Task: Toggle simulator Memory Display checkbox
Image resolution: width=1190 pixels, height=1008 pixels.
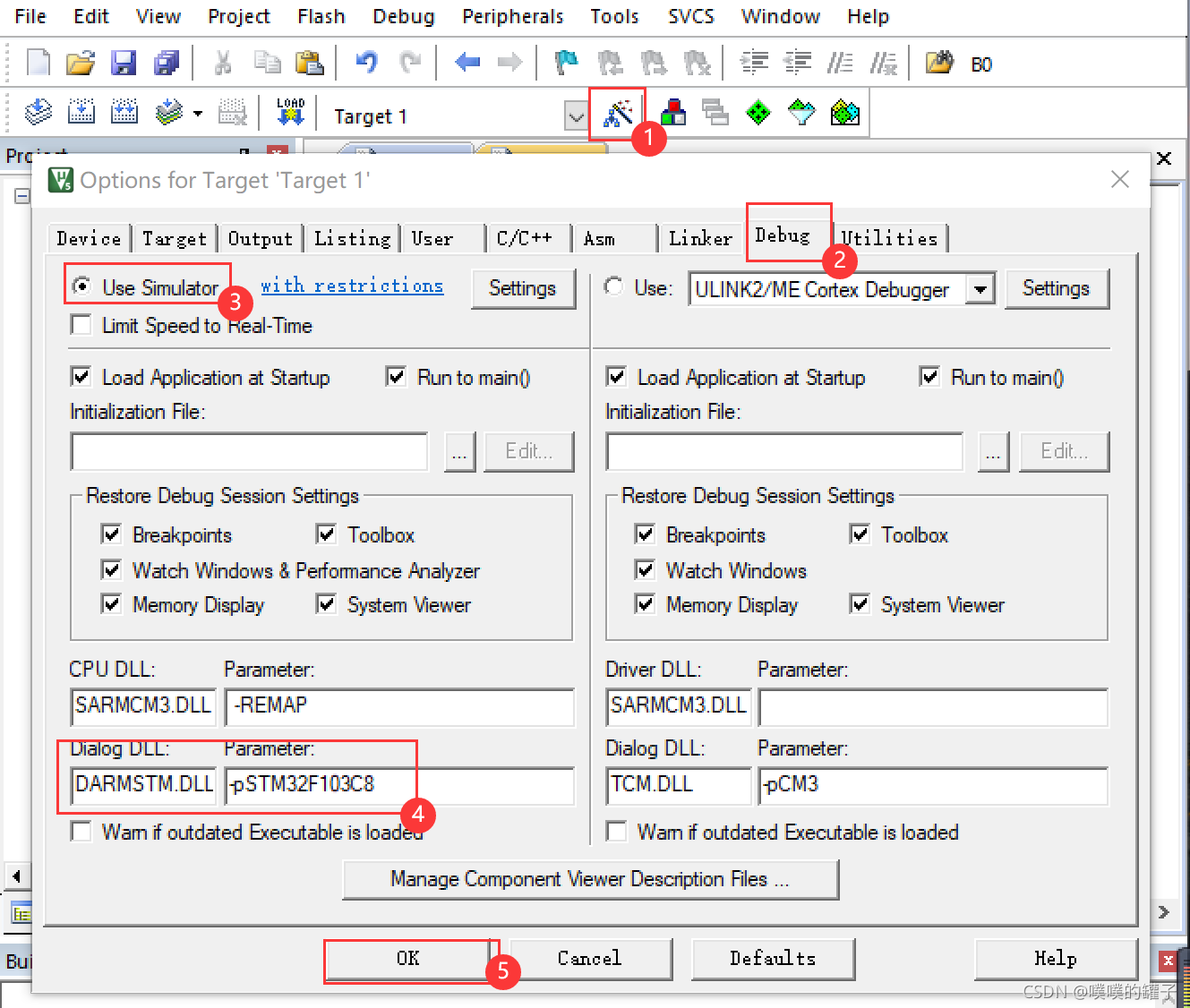Action: [x=111, y=603]
